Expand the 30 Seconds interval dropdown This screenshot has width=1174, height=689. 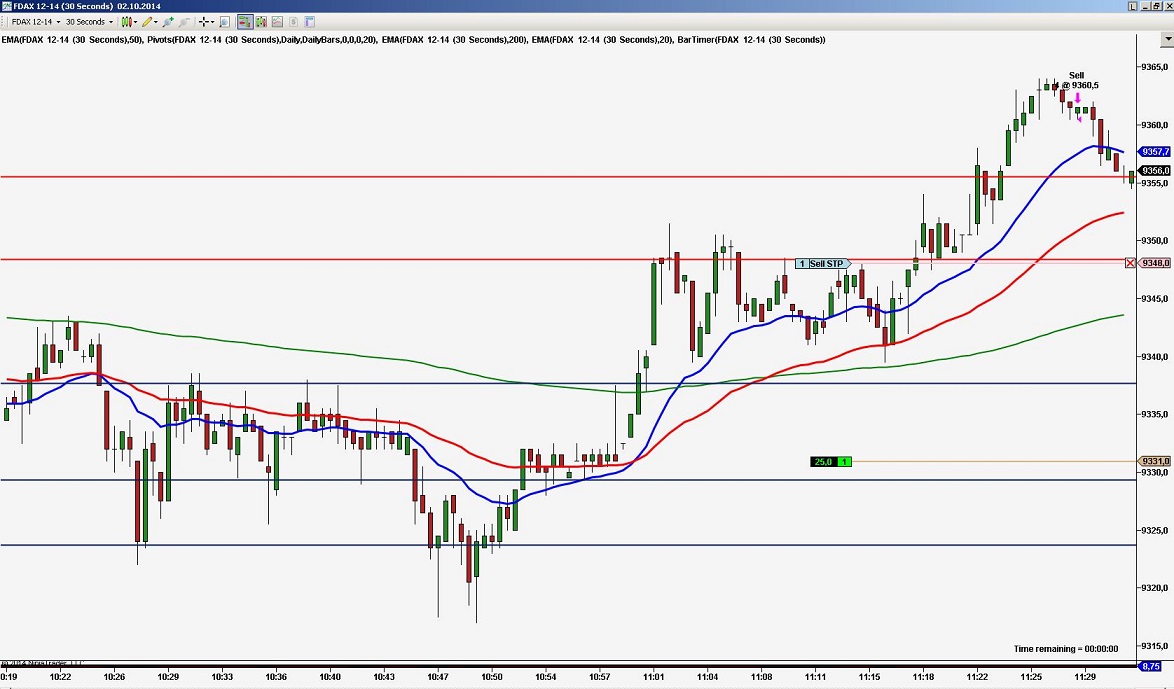pos(112,21)
